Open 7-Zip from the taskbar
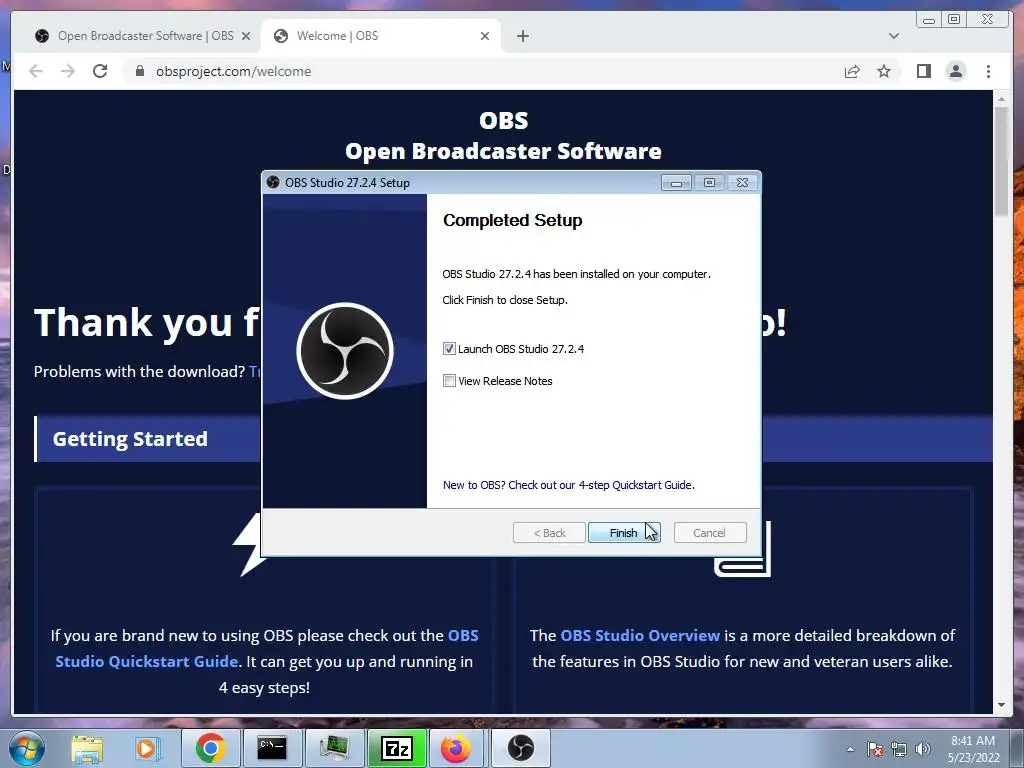The image size is (1024, 768). click(396, 748)
